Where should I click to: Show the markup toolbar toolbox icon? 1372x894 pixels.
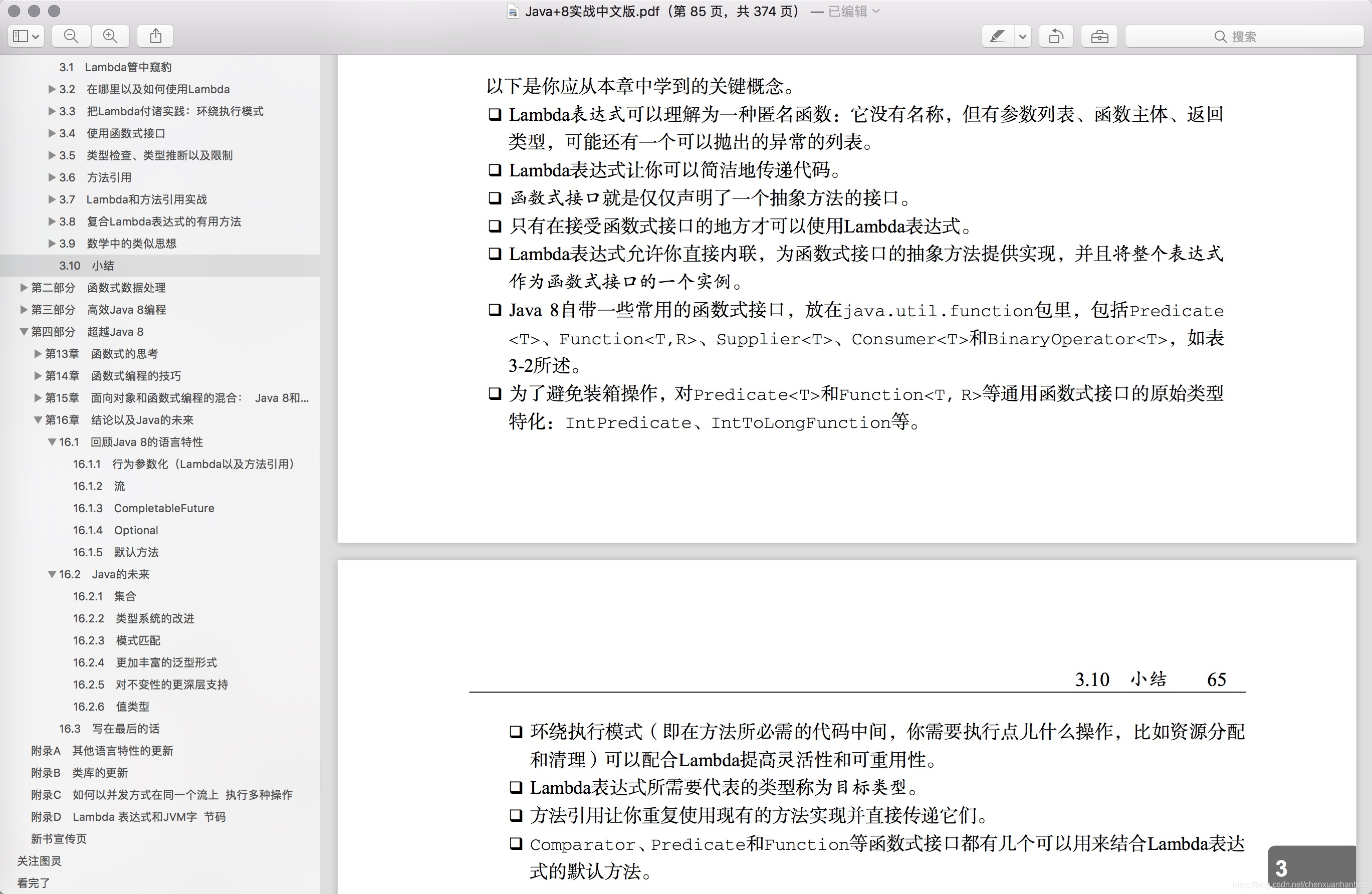[1099, 36]
